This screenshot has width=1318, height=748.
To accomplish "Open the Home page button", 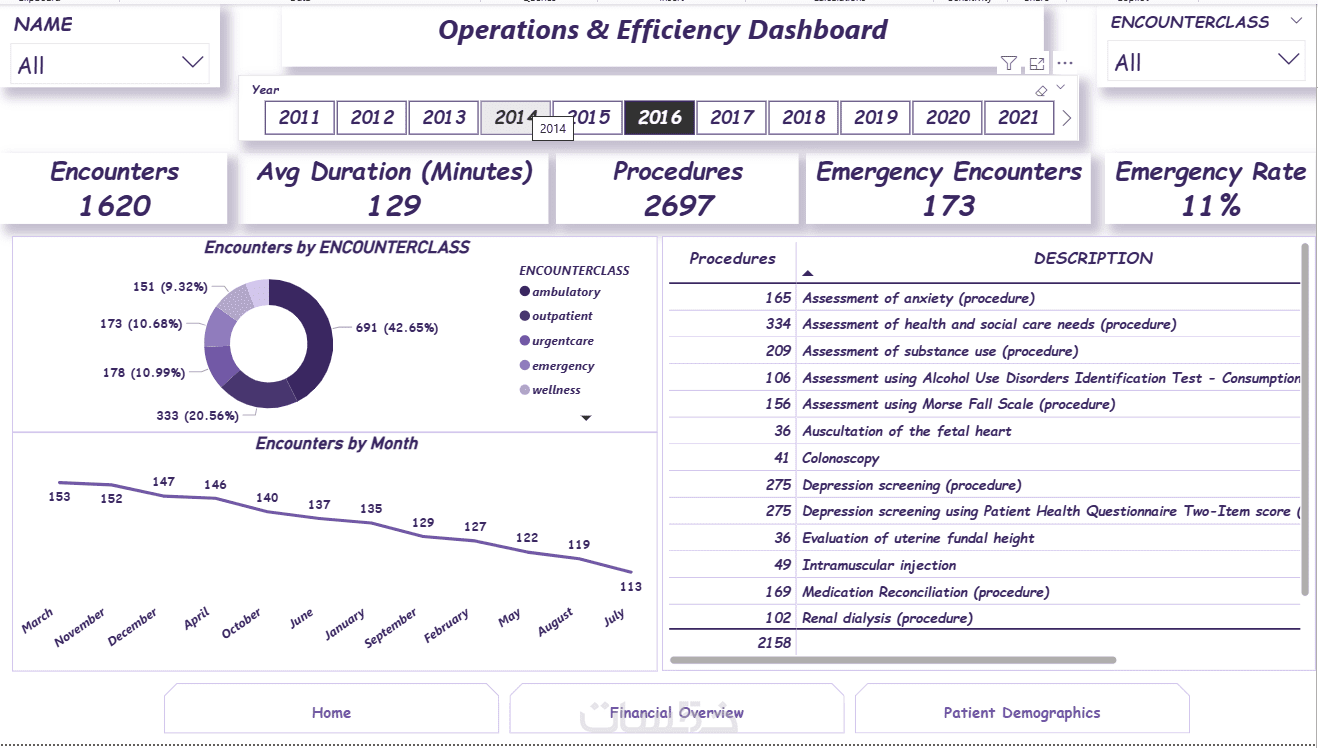I will click(331, 713).
